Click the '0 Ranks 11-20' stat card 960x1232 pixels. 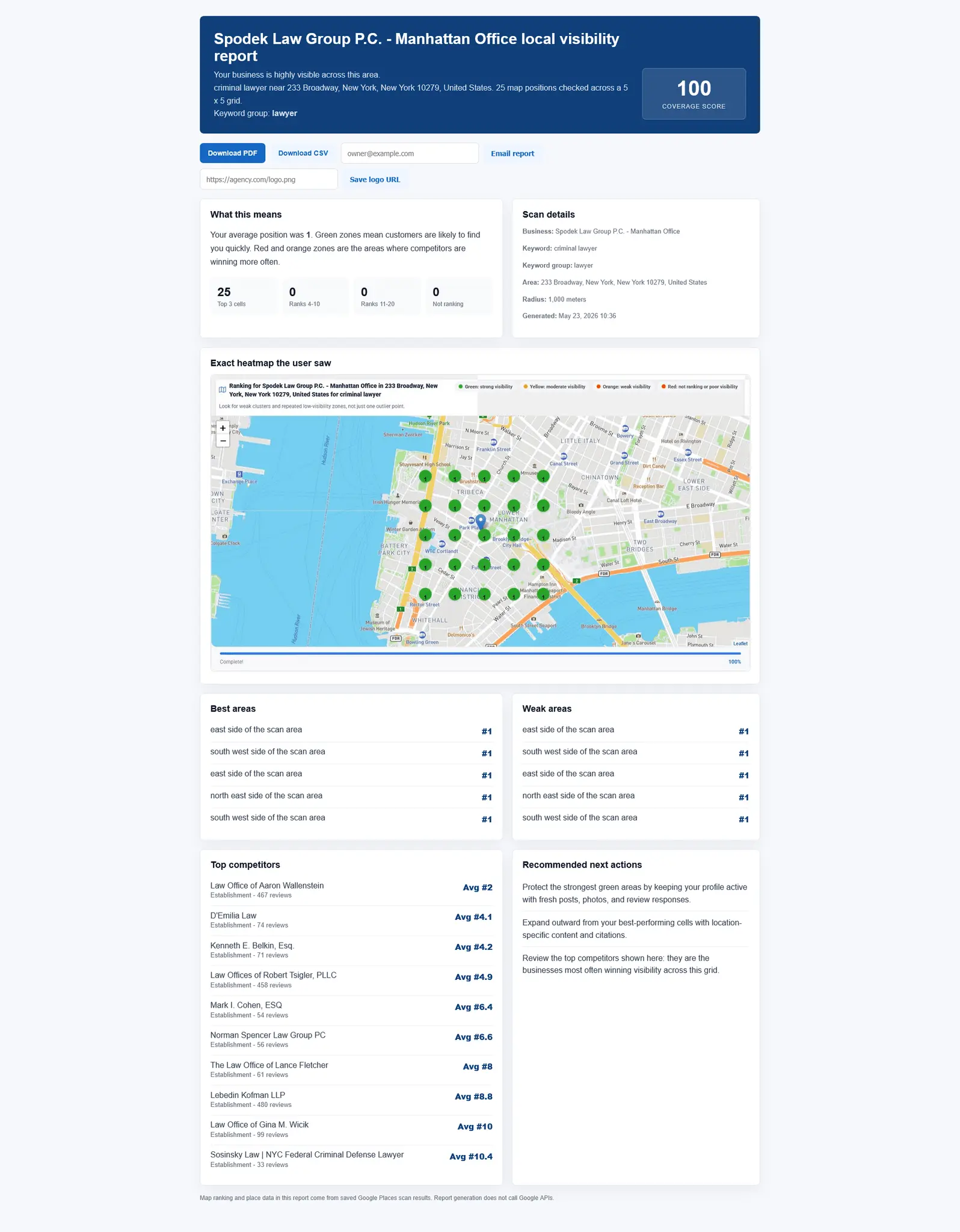pos(387,296)
